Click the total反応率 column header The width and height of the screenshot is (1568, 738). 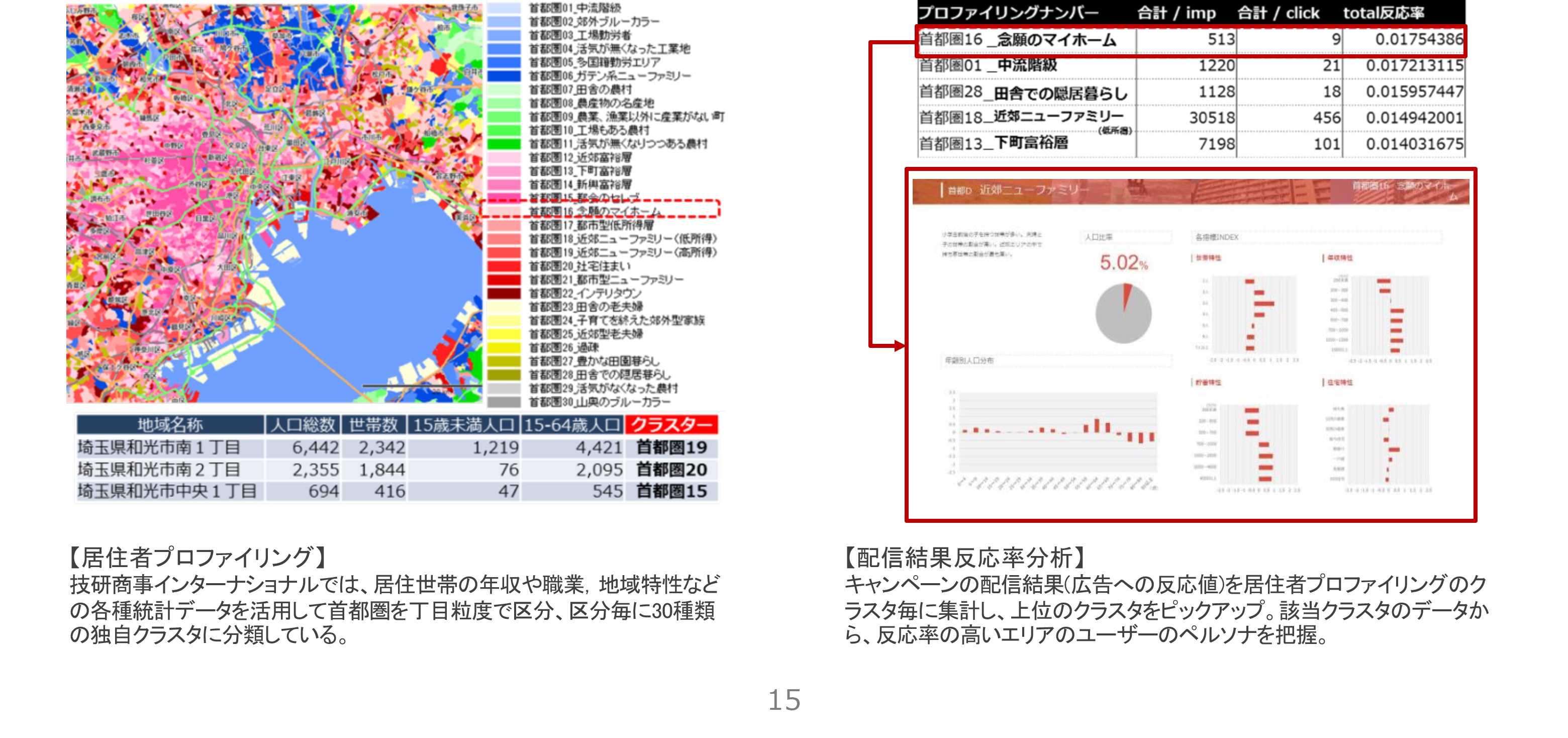point(1383,13)
